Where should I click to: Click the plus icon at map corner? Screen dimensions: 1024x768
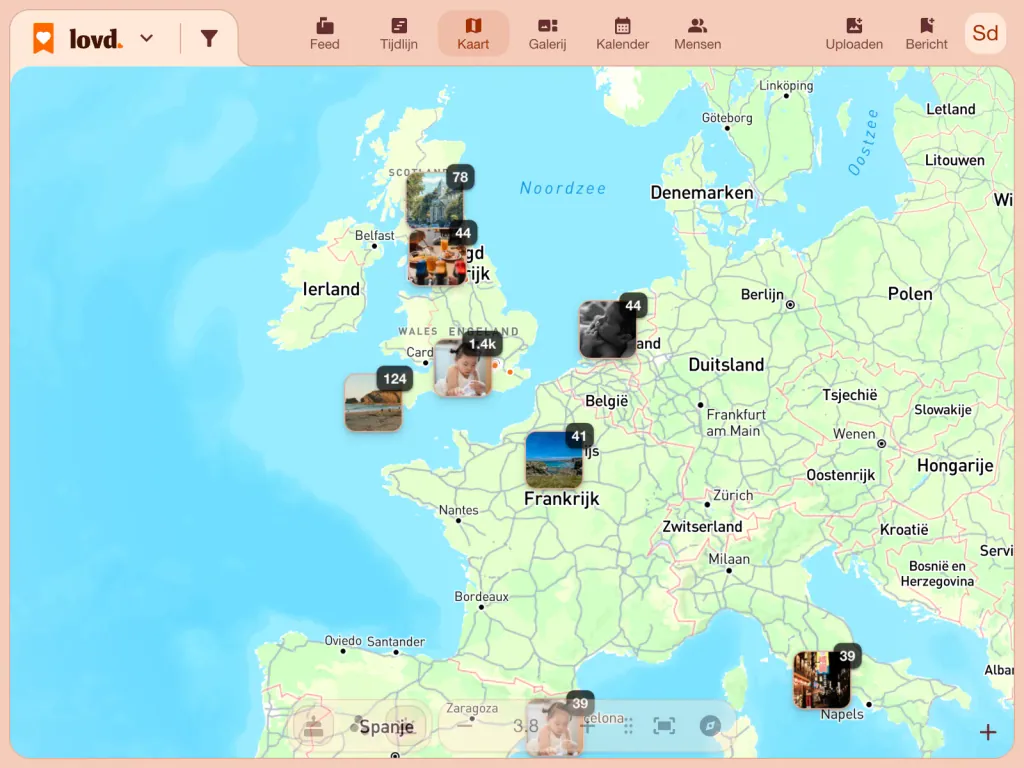click(987, 732)
